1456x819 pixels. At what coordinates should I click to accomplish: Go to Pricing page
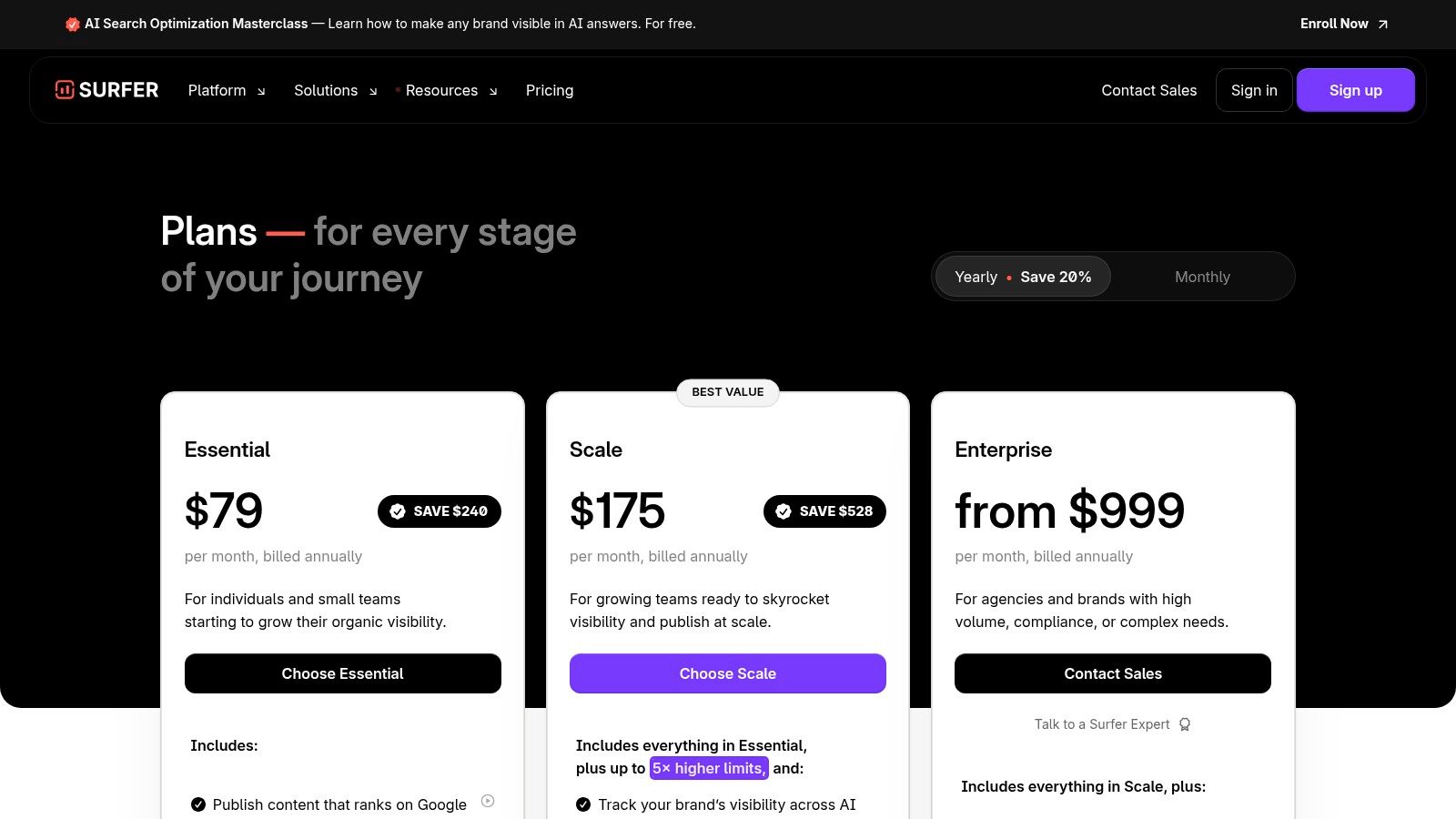click(x=550, y=90)
